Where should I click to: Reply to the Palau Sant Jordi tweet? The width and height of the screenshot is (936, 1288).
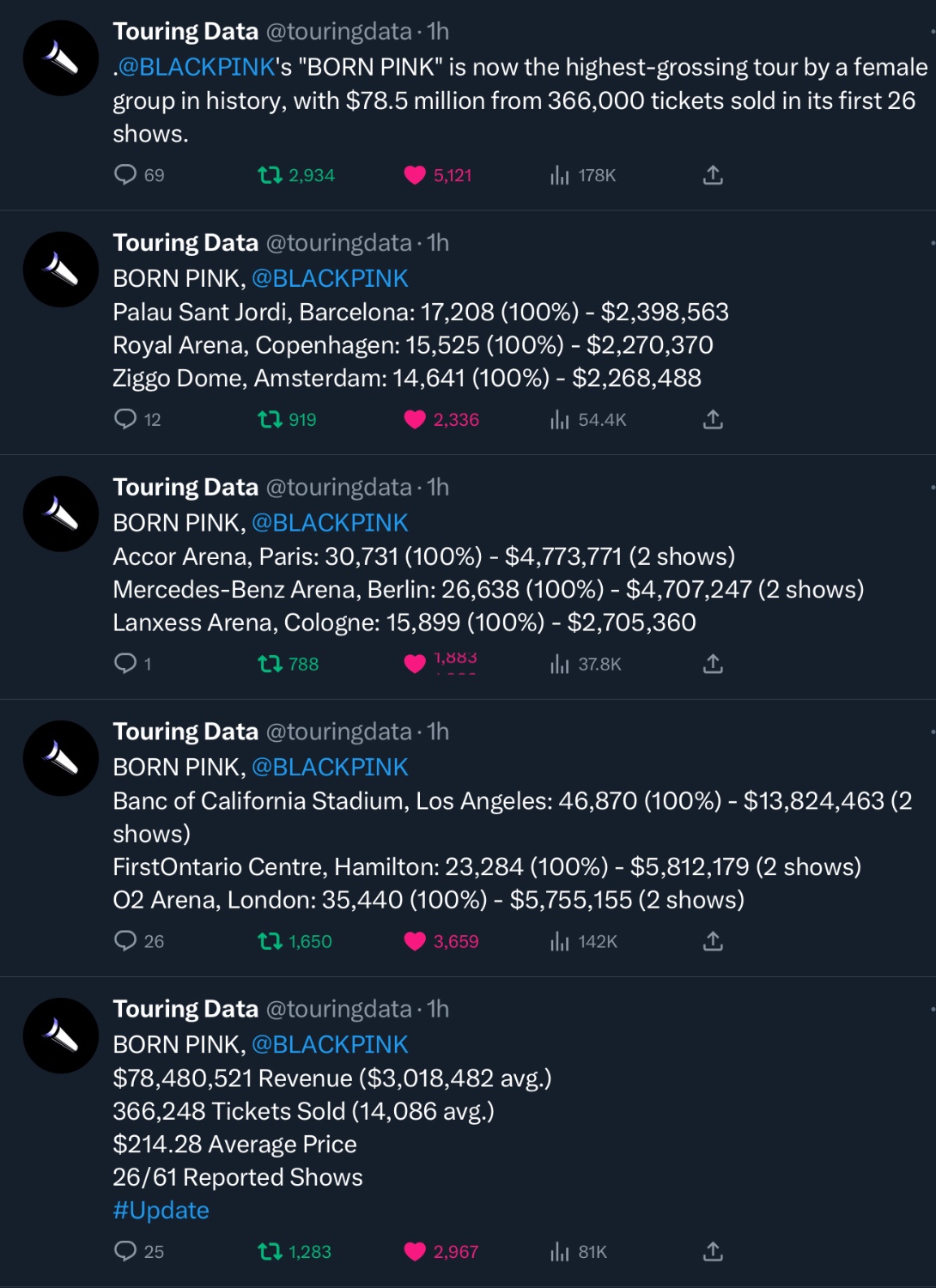(137, 419)
